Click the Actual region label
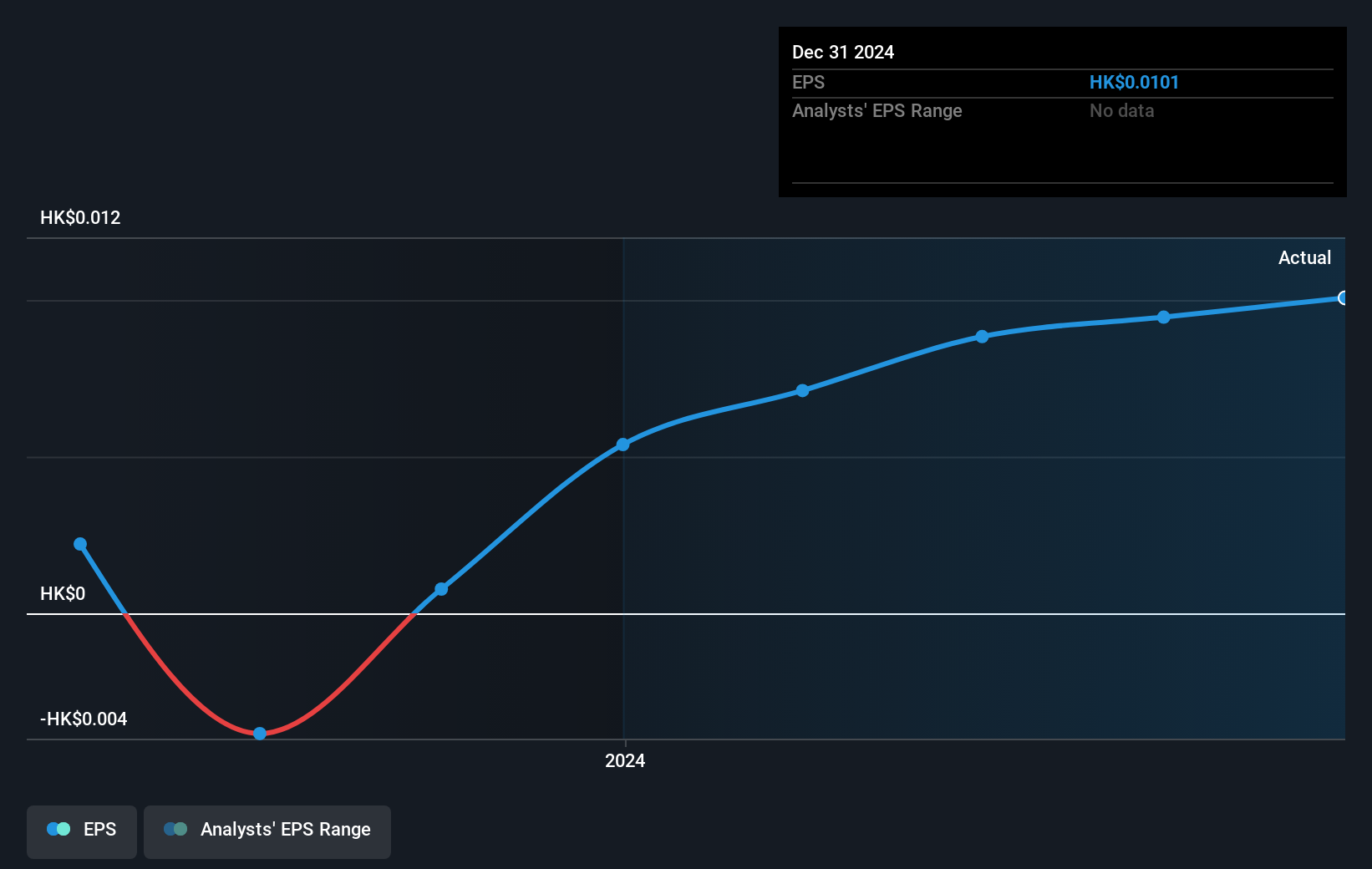 coord(1304,257)
